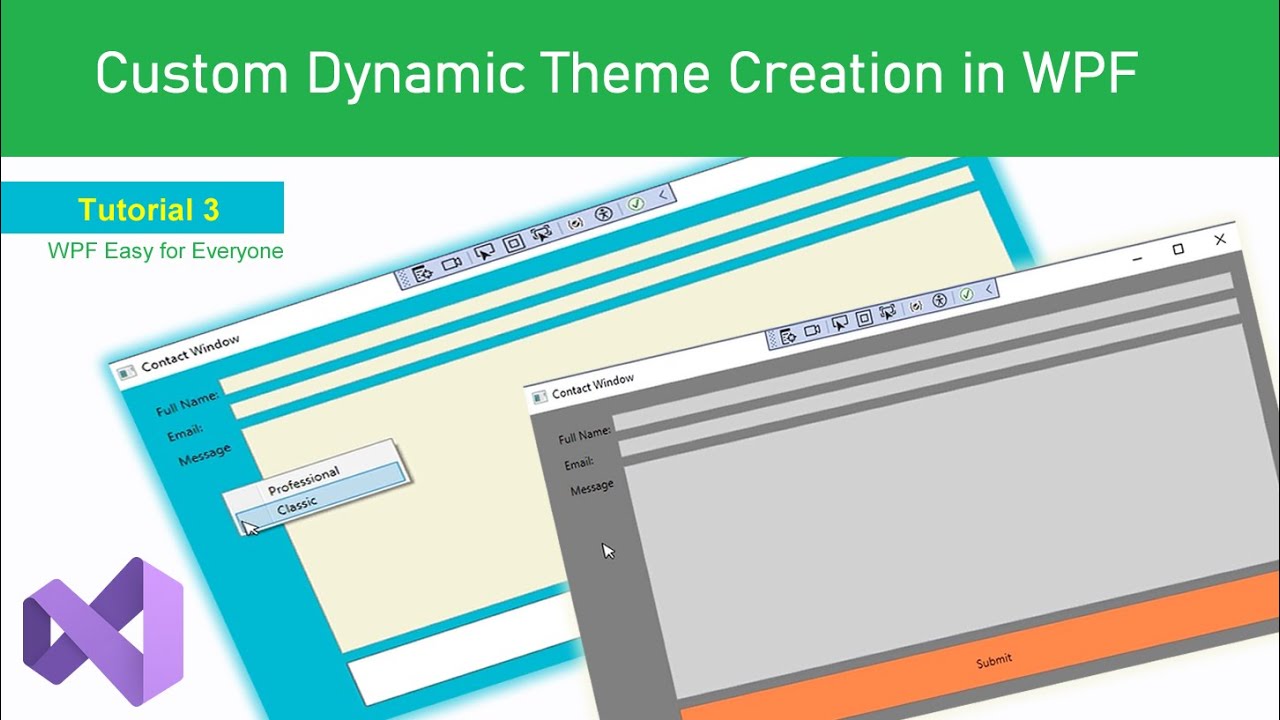
Task: Click 'Email:' label in gray window
Action: coord(579,464)
